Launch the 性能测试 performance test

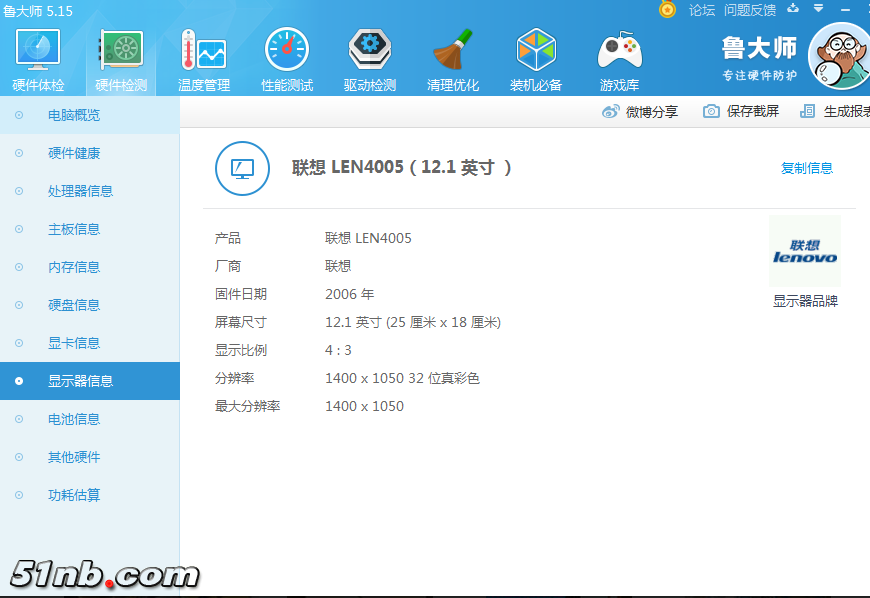coord(287,60)
